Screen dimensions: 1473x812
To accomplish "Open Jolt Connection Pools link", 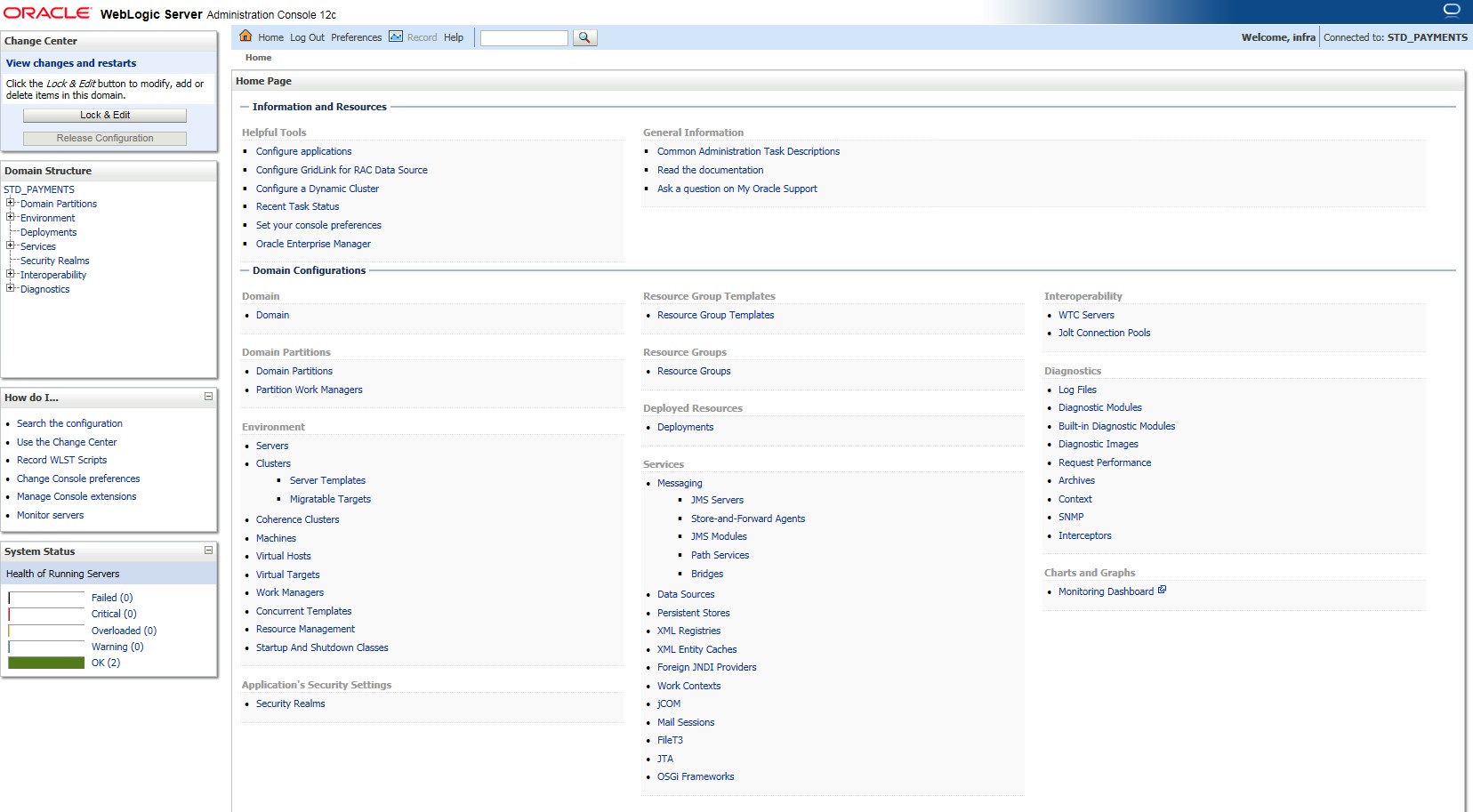I will (x=1104, y=333).
